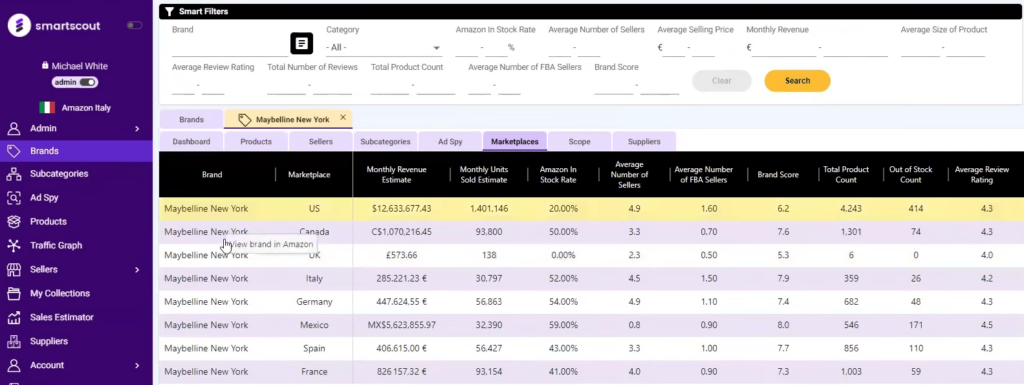
Task: Open the brand list document icon
Action: click(301, 44)
